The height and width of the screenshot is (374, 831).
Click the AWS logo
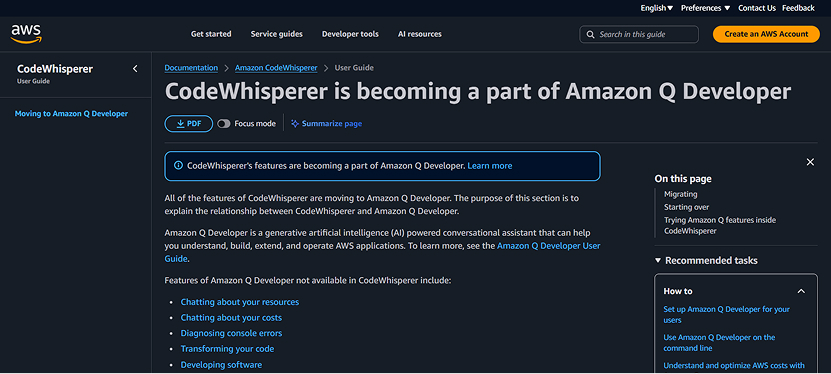point(26,34)
